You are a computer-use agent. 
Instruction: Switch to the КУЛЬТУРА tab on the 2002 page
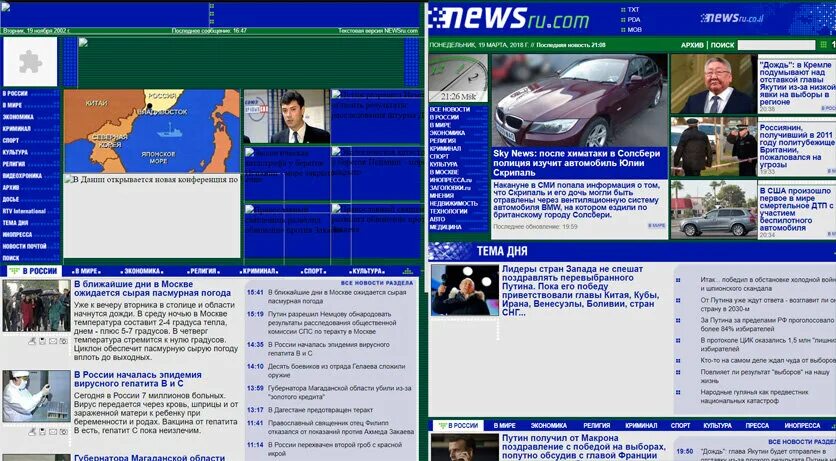(368, 271)
